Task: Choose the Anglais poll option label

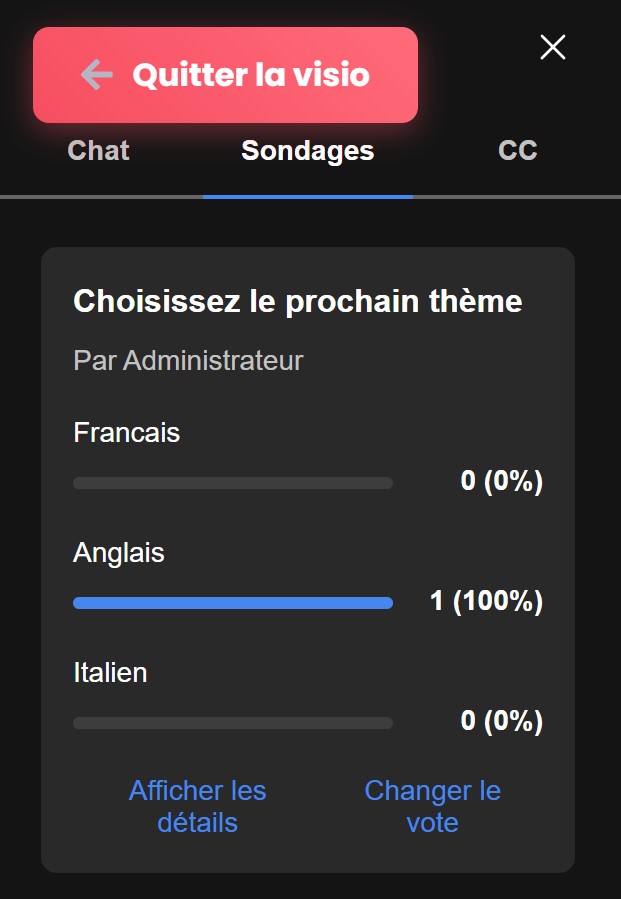Action: [119, 553]
